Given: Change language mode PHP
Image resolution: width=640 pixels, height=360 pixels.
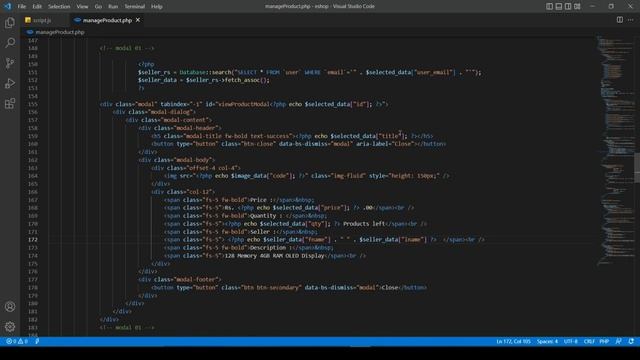Looking at the screenshot, I should [604, 341].
